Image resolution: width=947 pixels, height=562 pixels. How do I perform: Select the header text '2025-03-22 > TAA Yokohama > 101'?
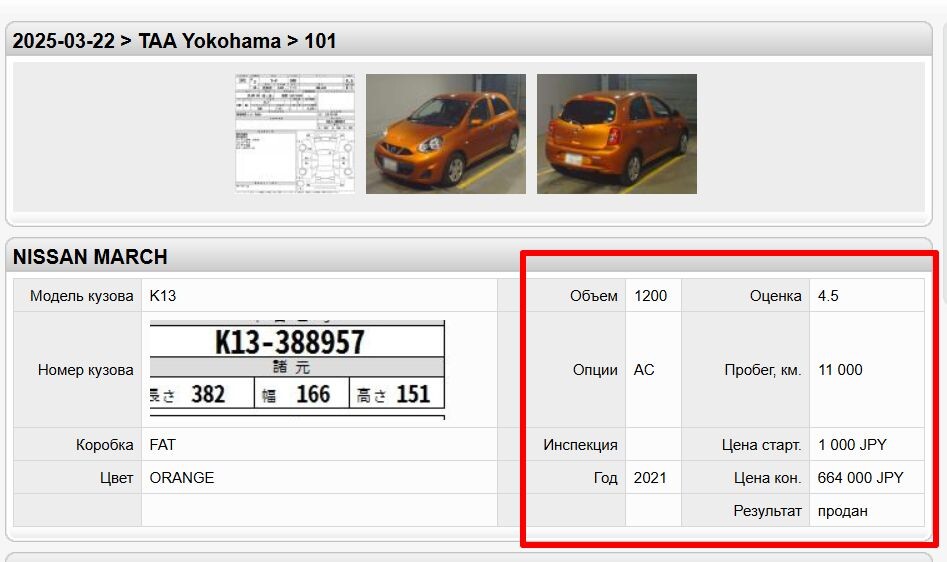pos(175,41)
